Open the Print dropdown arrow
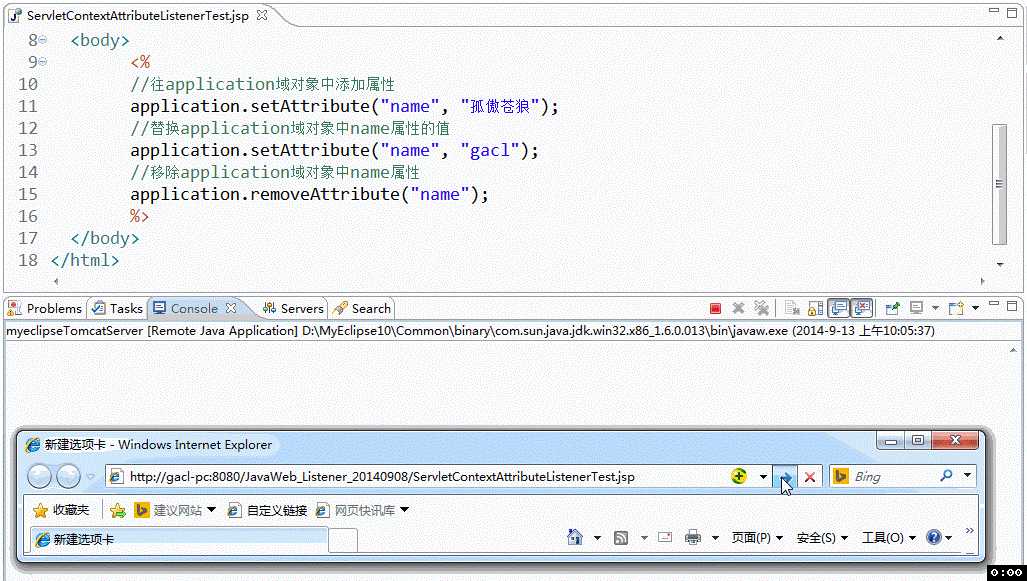1027x581 pixels. (715, 538)
